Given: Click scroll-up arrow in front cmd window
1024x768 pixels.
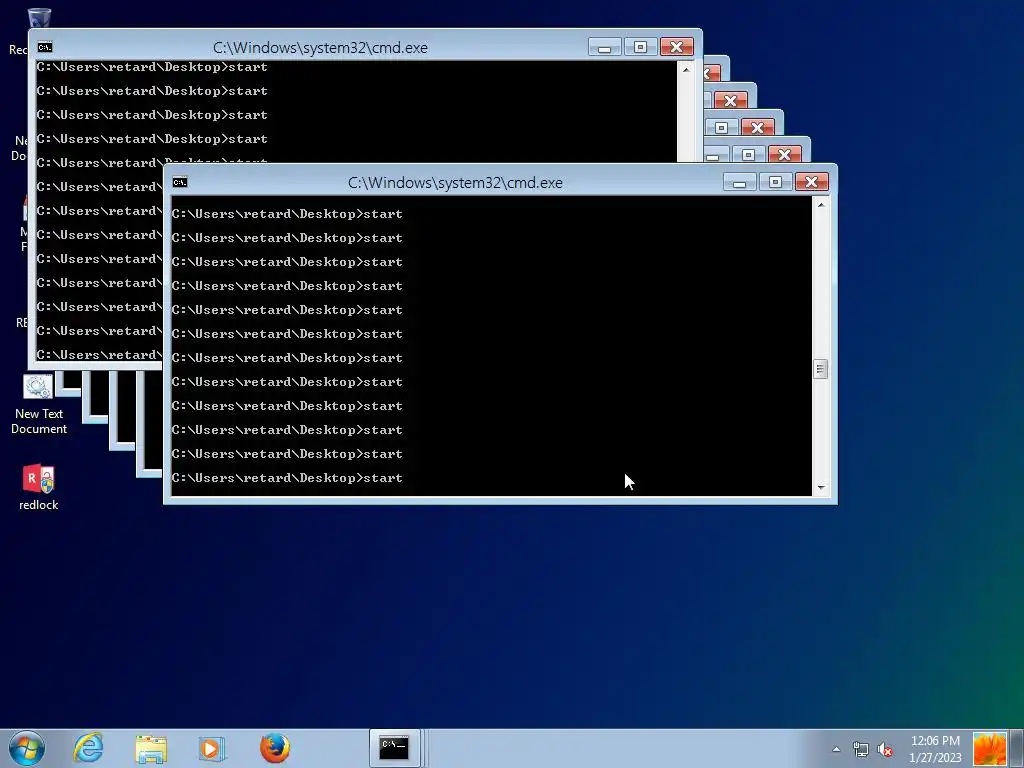Looking at the screenshot, I should 821,205.
